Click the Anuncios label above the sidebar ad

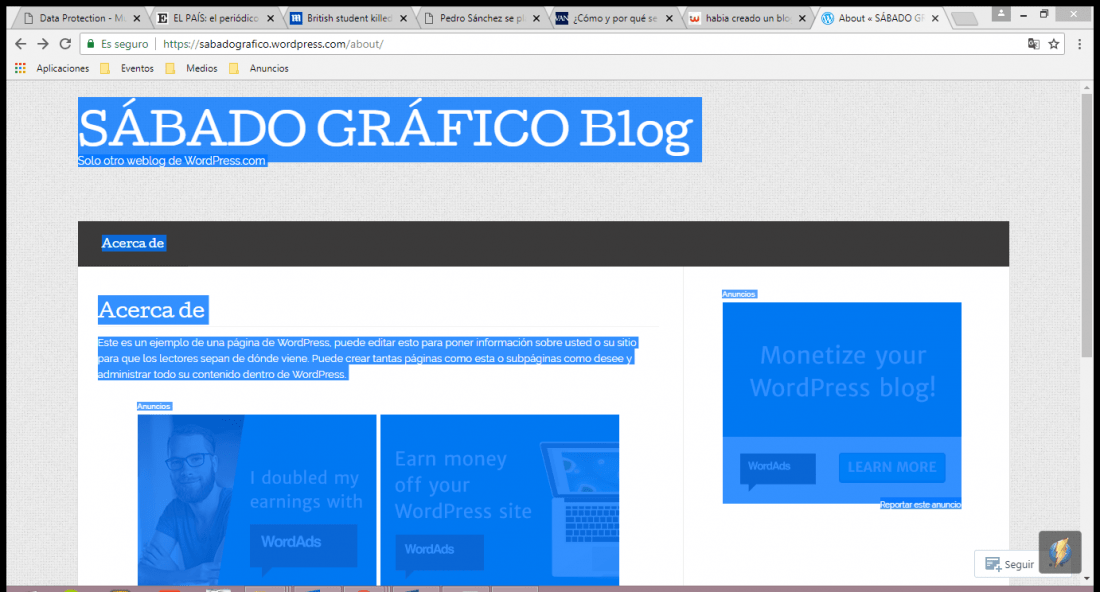click(739, 294)
